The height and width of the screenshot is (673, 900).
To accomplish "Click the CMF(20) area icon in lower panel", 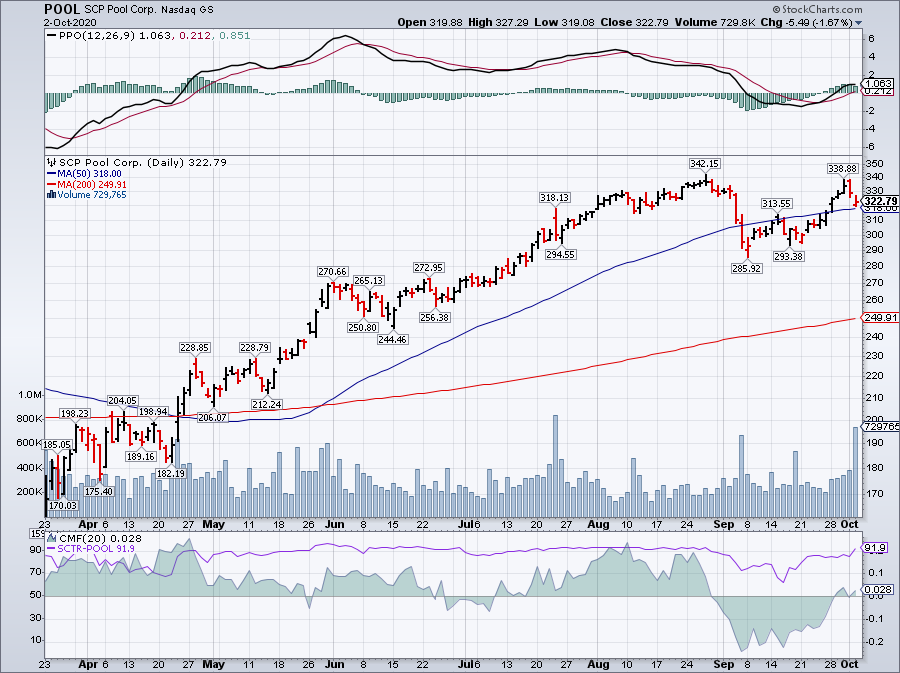I will pyautogui.click(x=52, y=538).
